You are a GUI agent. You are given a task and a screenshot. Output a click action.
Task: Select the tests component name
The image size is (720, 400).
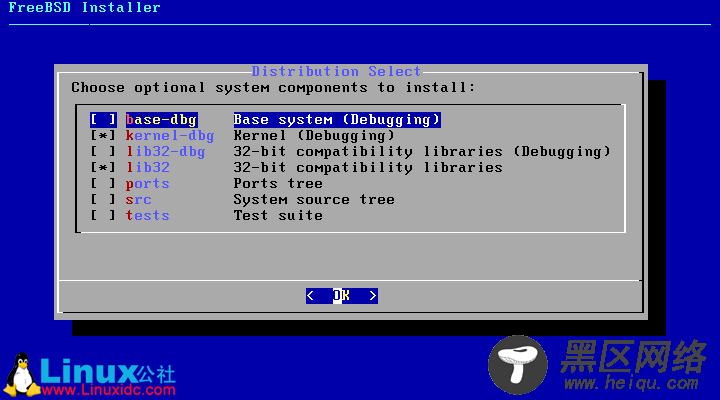[148, 215]
